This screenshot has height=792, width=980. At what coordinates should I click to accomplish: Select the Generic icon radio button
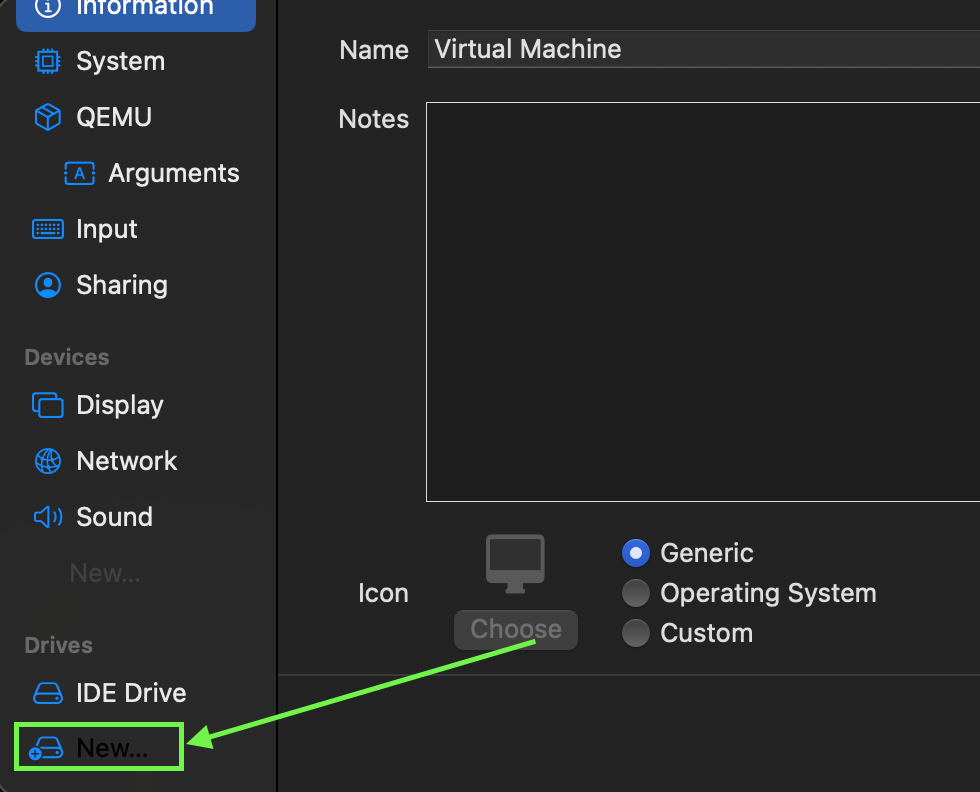click(635, 553)
